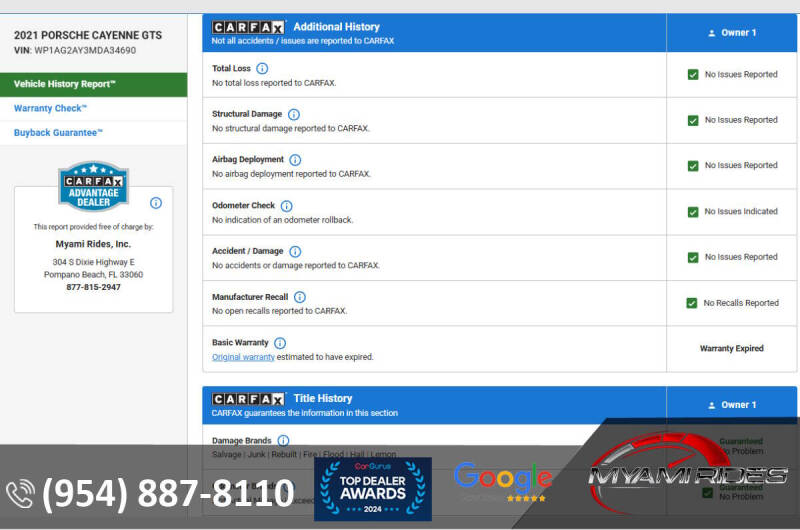Click Basic Warranty info icon

pyautogui.click(x=280, y=343)
